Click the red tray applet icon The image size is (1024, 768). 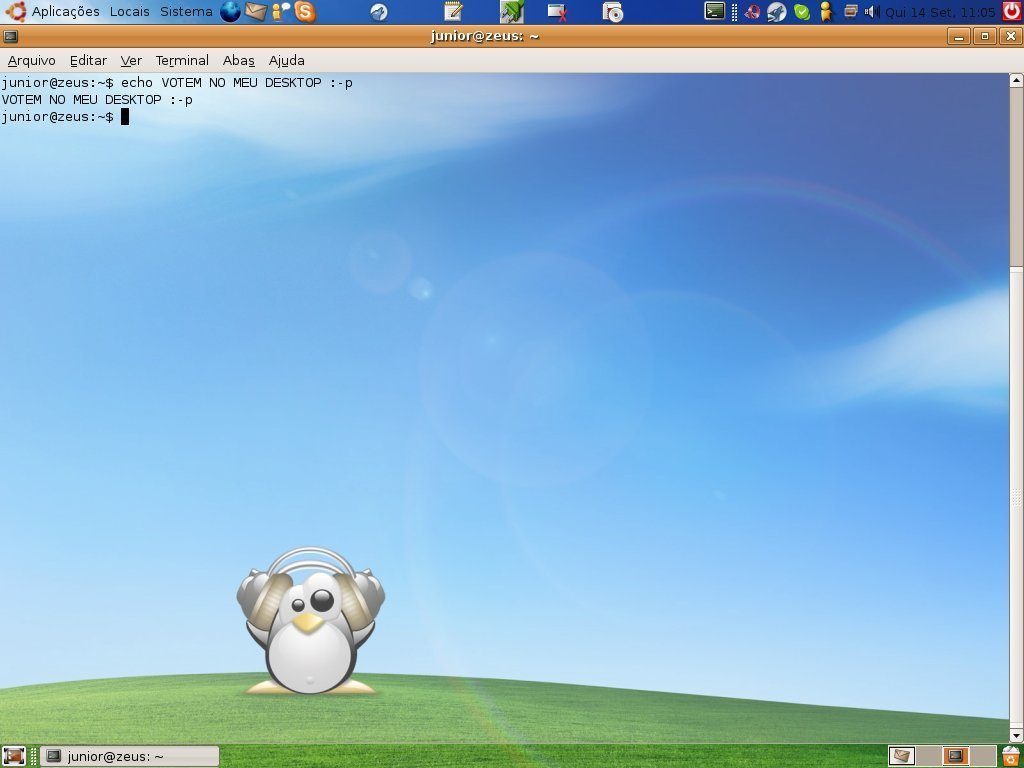click(752, 12)
